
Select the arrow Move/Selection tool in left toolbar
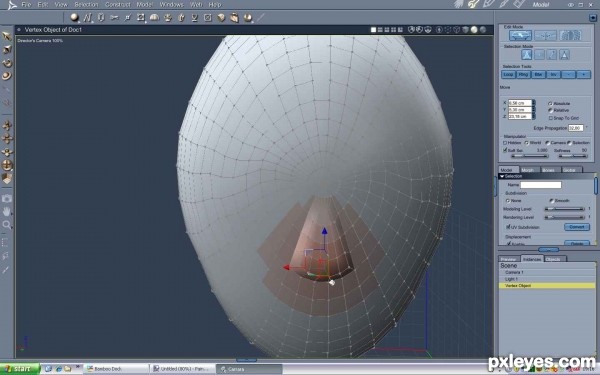[7, 36]
